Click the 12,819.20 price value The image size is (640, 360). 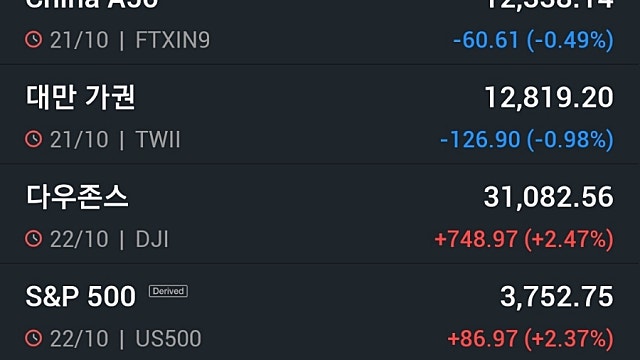tap(549, 98)
